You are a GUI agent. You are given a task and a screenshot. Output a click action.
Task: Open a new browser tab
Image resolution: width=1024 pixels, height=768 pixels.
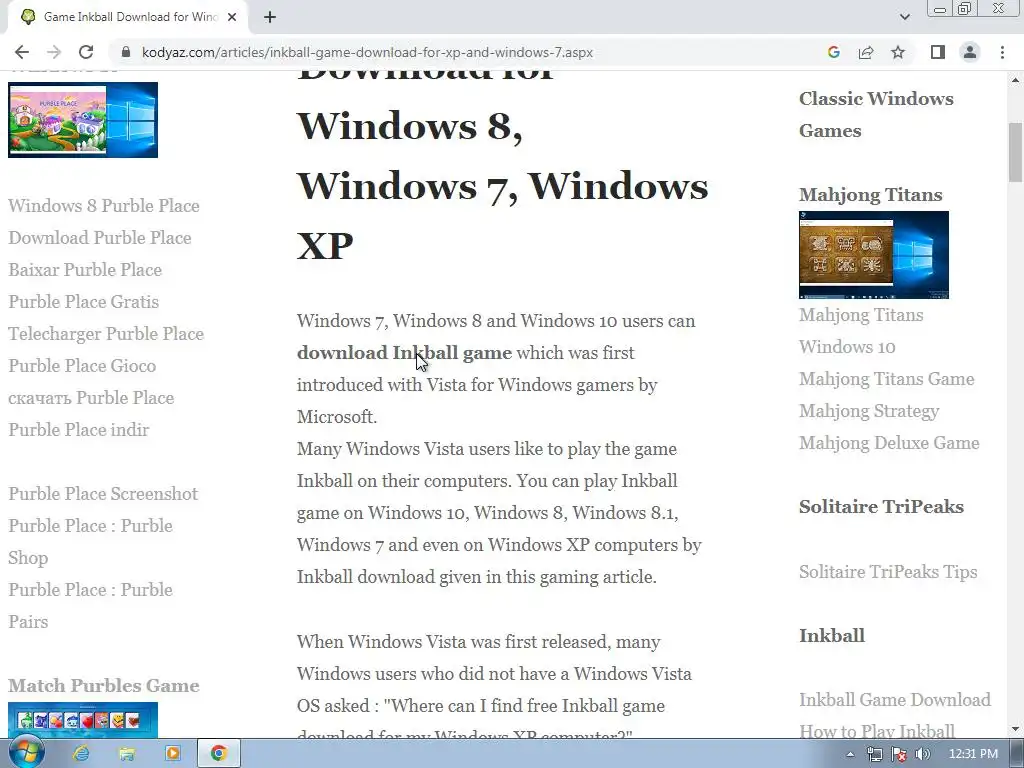[270, 17]
